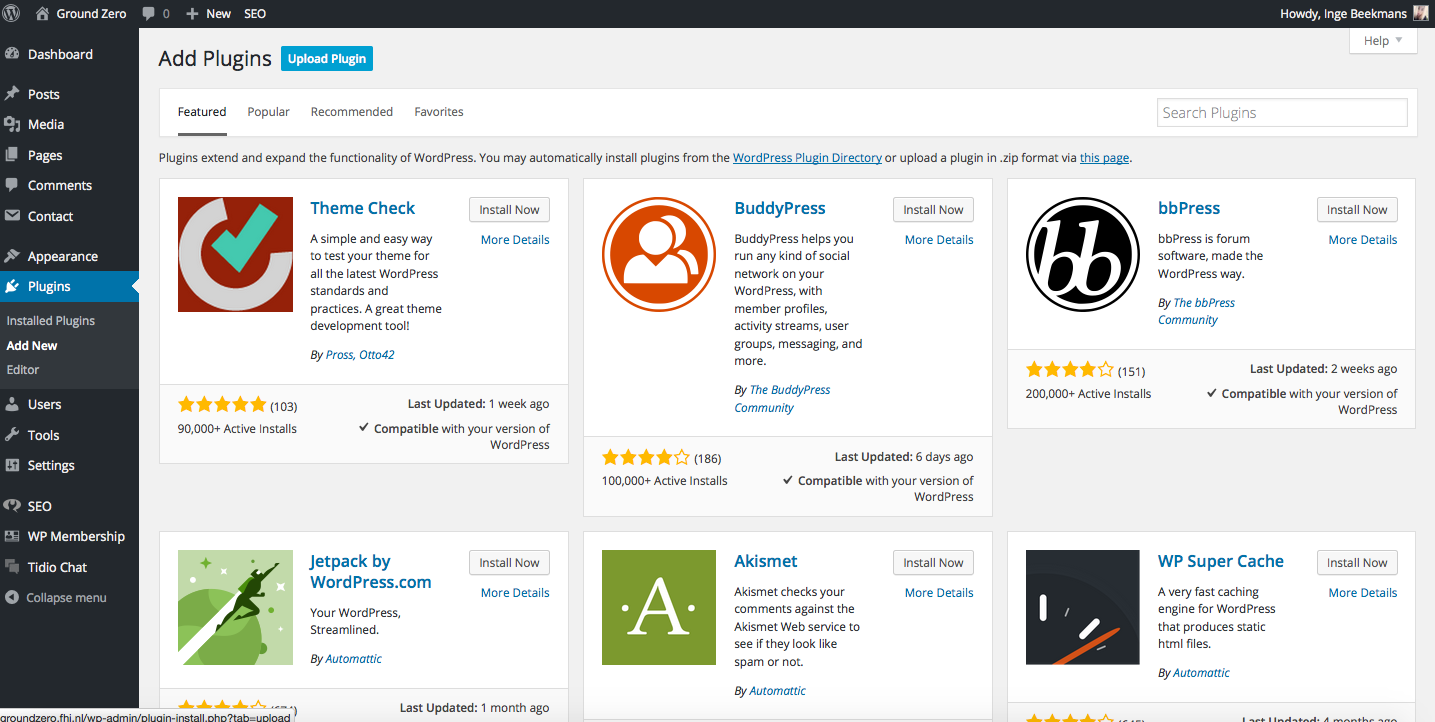Open the Theme Check title link
1435x722 pixels.
pyautogui.click(x=362, y=208)
